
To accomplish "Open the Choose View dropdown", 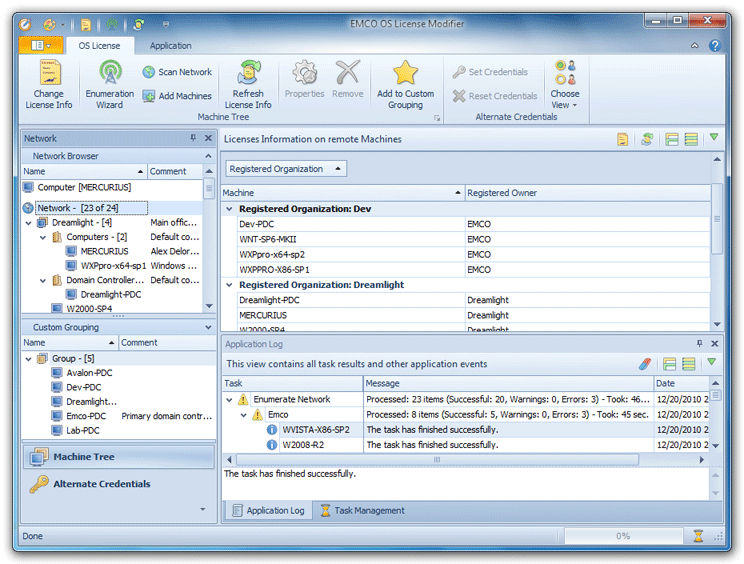I will [x=564, y=84].
